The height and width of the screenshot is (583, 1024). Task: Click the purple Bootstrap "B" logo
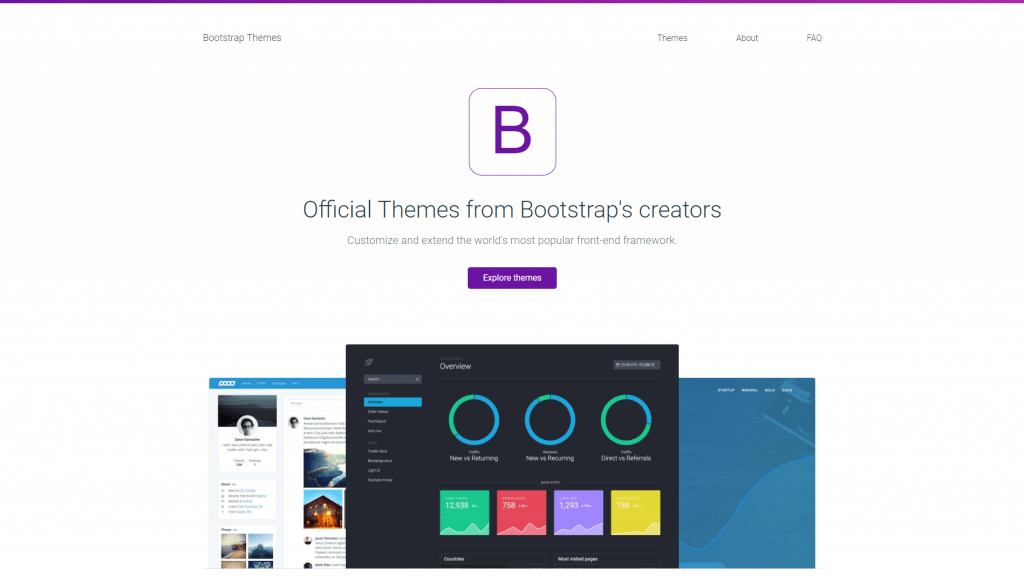(512, 131)
